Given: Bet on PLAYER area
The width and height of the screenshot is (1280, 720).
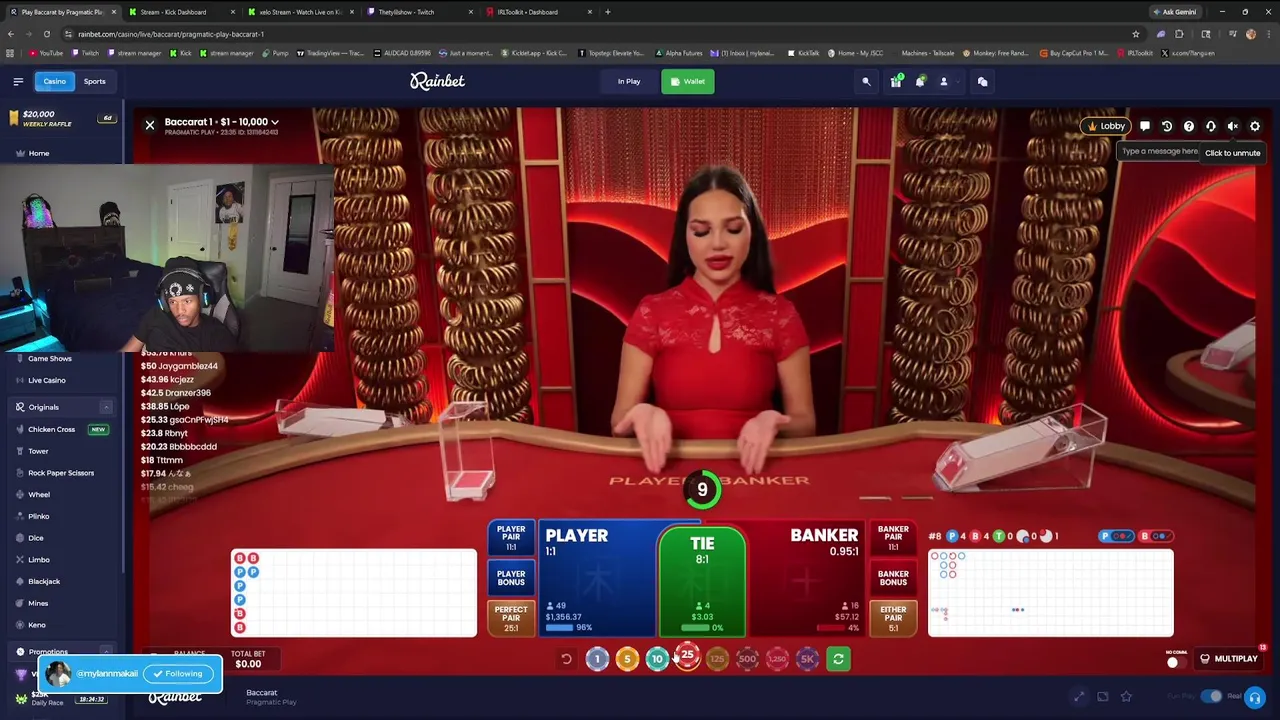Looking at the screenshot, I should point(597,578).
